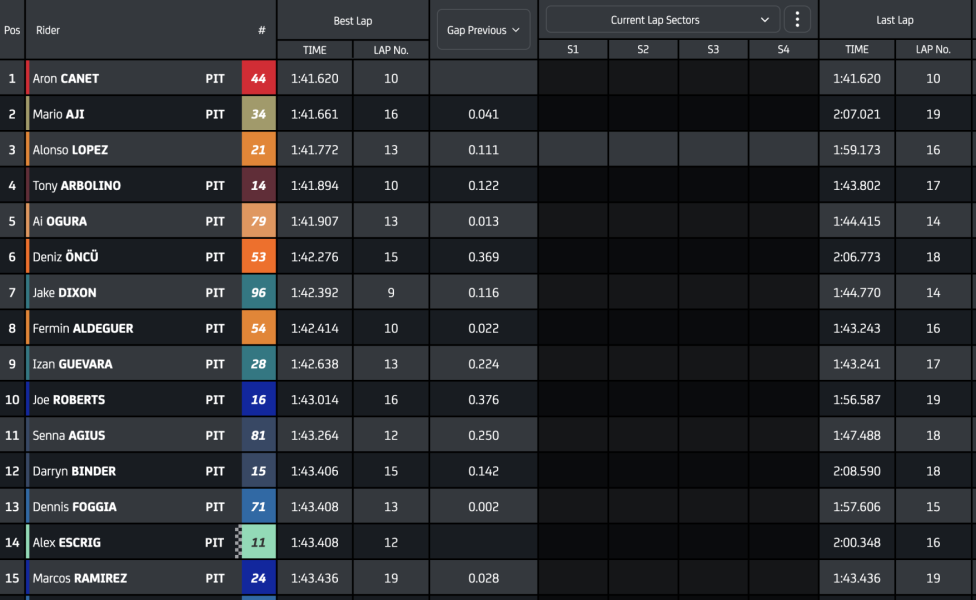Click rider number badge 79
This screenshot has height=600, width=976.
[x=258, y=221]
